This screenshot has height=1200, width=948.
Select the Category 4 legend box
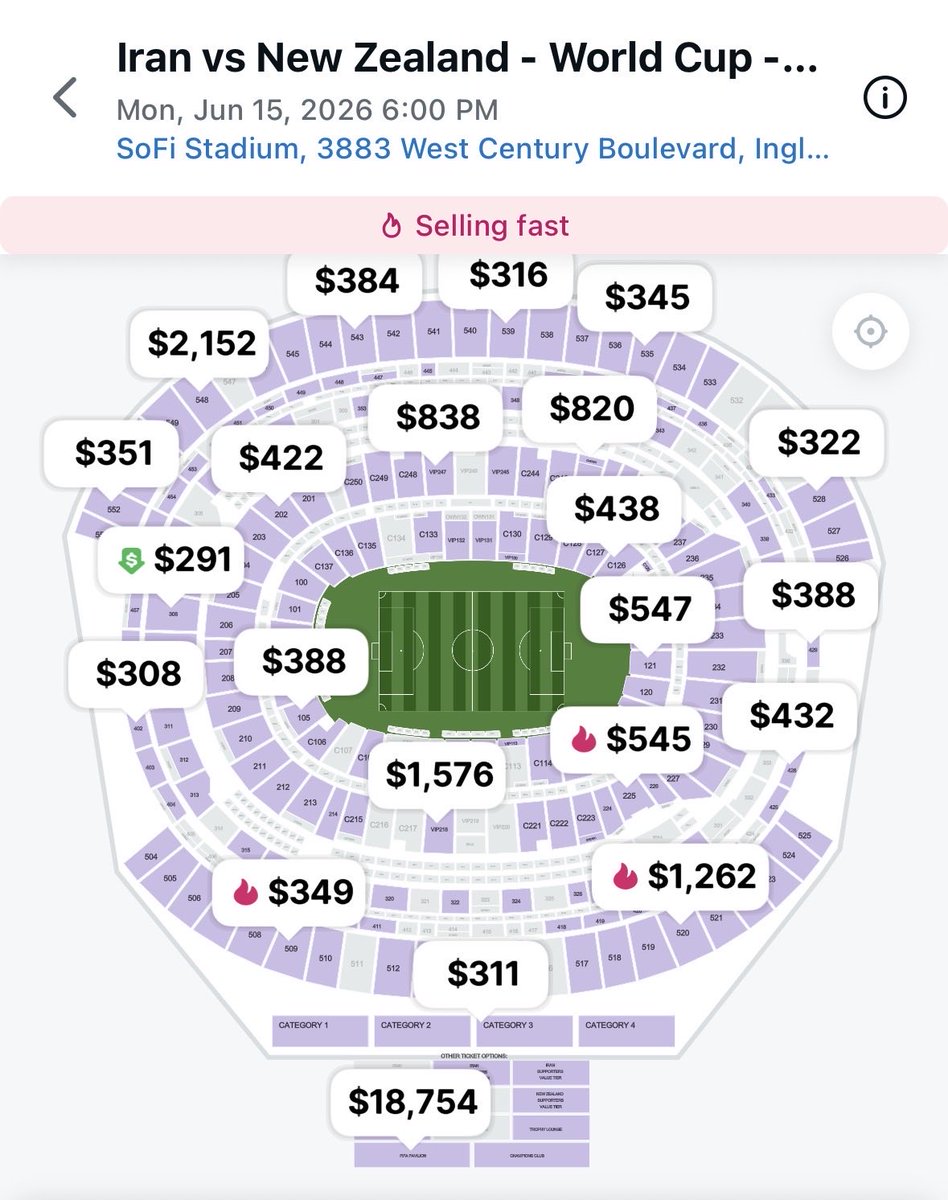(625, 1030)
